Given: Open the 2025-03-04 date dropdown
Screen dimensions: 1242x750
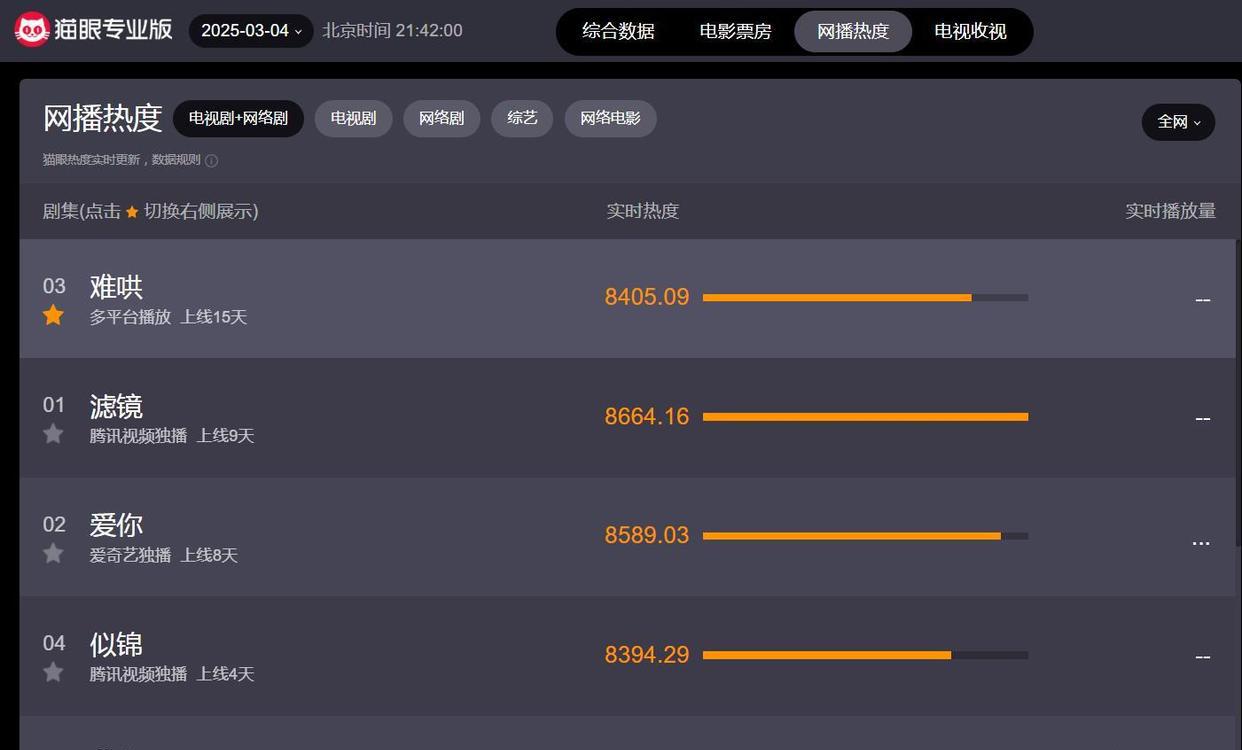Looking at the screenshot, I should click(251, 31).
